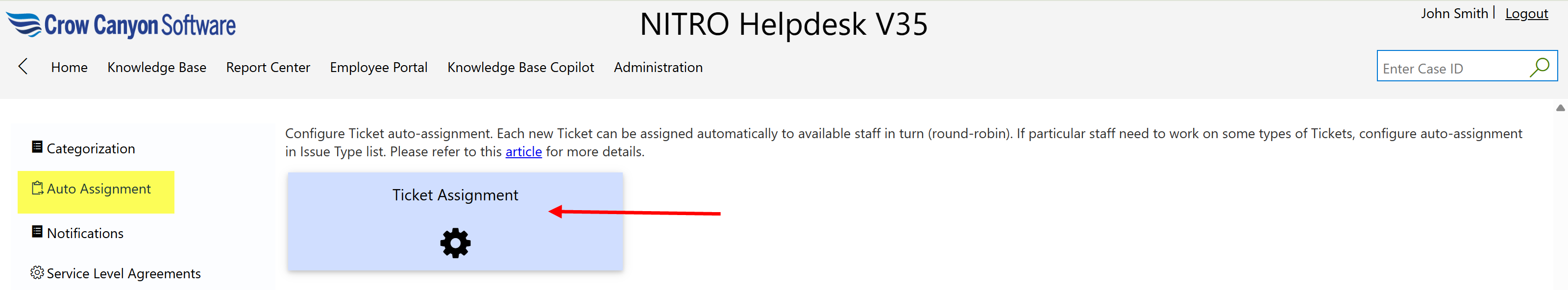The width and height of the screenshot is (1568, 290).
Task: Open the article hyperlink for more details
Action: click(x=523, y=151)
